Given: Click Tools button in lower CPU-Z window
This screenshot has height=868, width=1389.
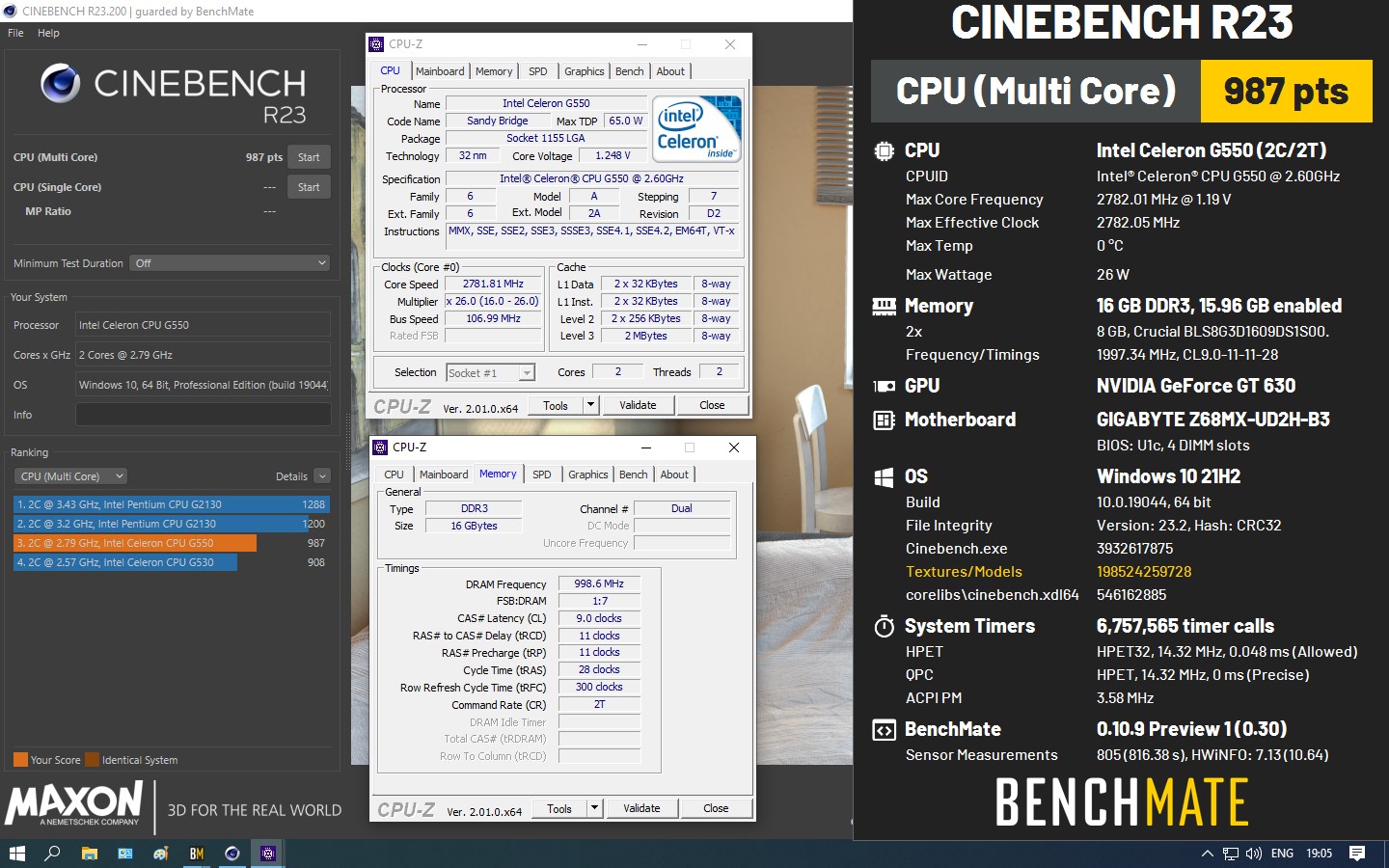Looking at the screenshot, I should 559,809.
